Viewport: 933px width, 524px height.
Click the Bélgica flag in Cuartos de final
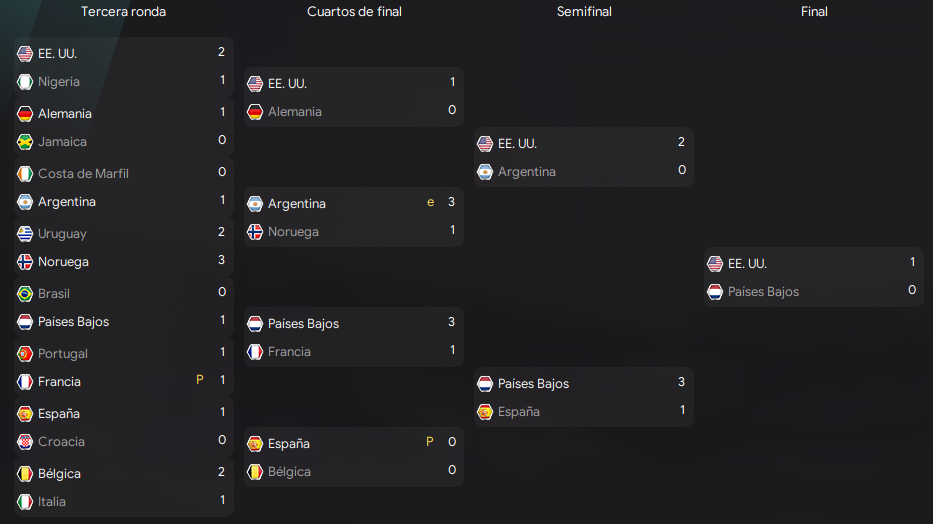255,472
